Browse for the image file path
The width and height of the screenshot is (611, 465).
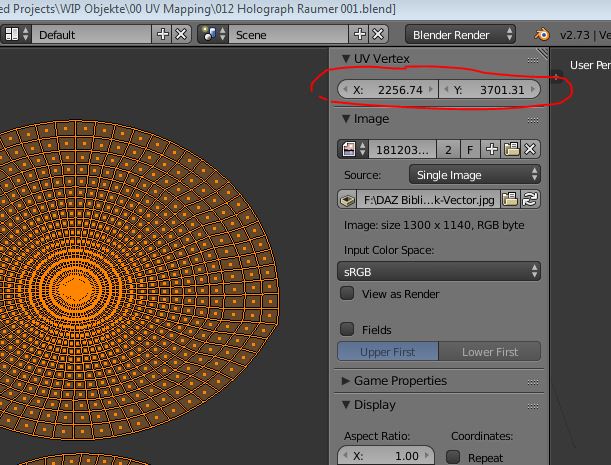tap(510, 200)
